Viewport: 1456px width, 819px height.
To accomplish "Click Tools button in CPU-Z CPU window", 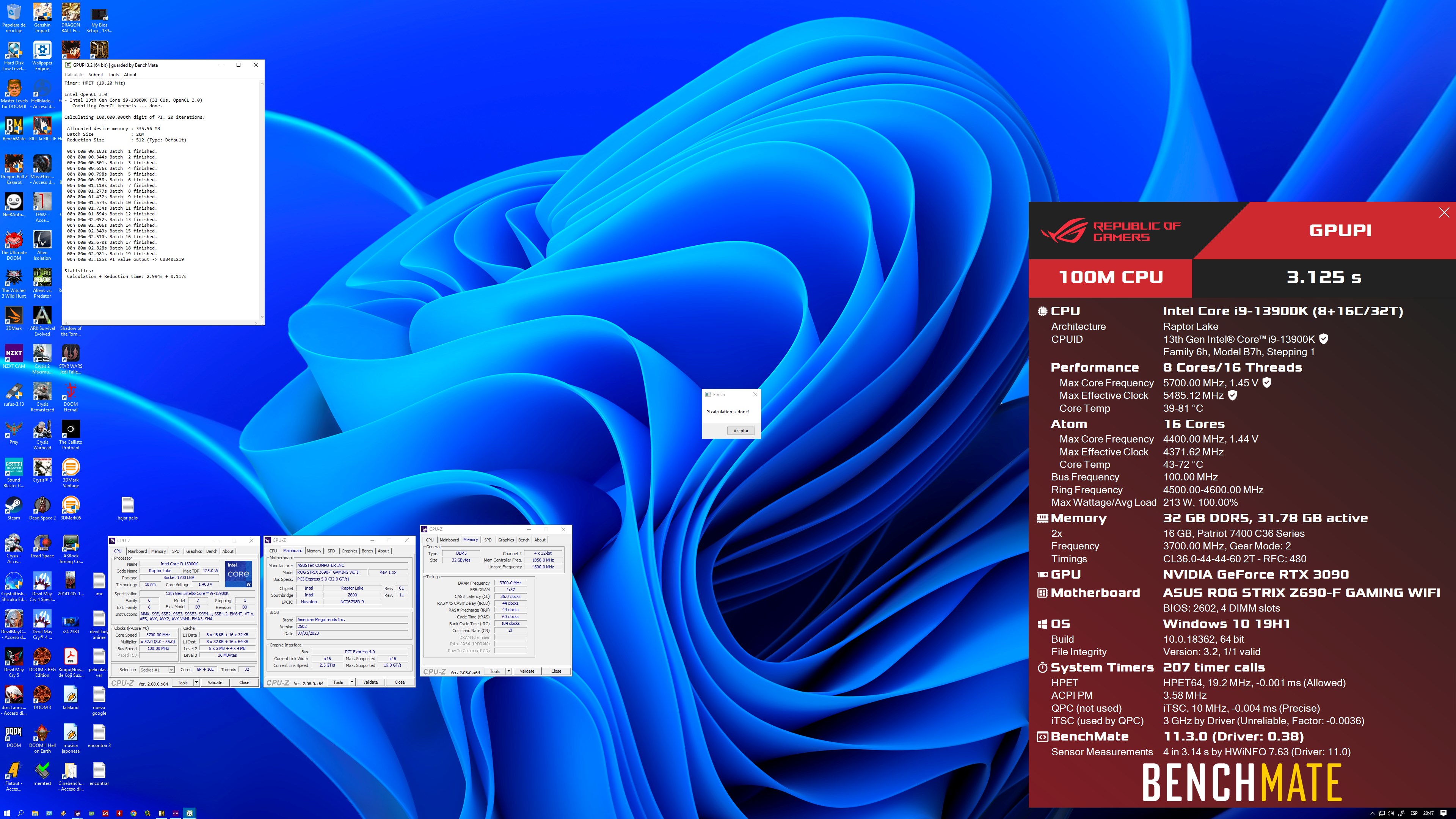I will pos(182,682).
